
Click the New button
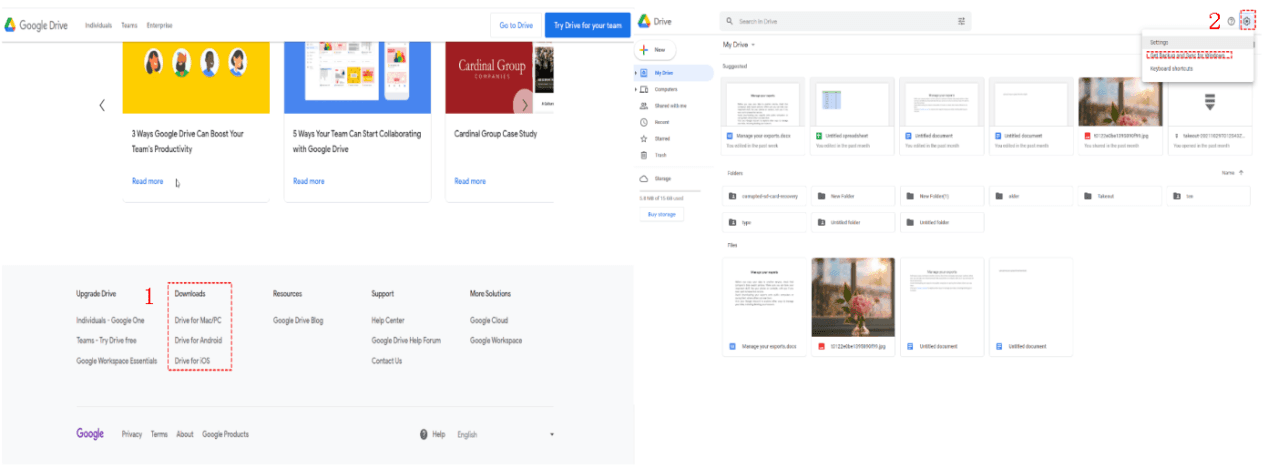656,49
